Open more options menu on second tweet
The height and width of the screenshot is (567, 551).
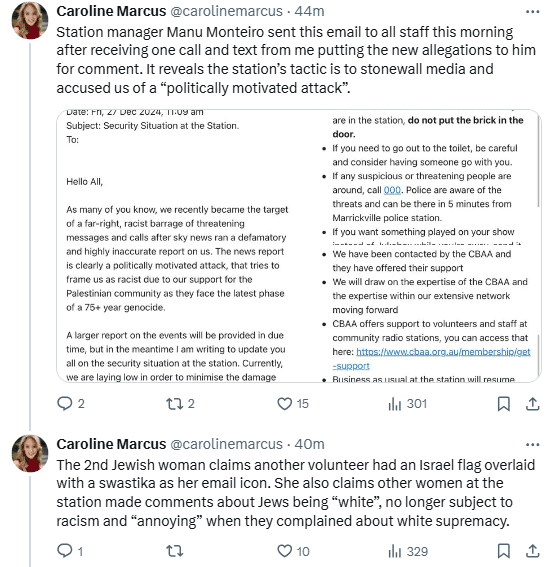pos(533,445)
